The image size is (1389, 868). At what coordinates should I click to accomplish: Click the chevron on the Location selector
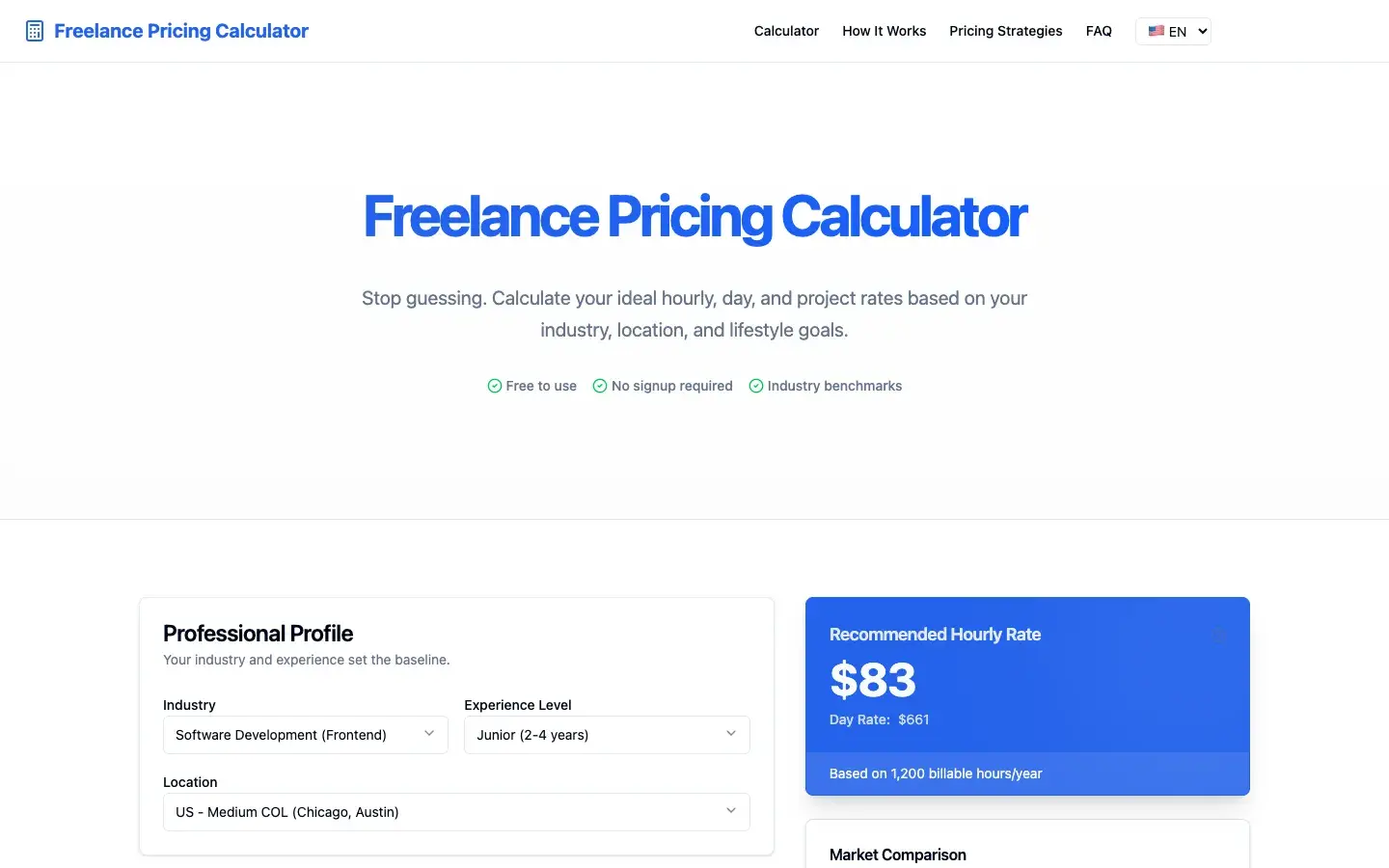(x=730, y=811)
